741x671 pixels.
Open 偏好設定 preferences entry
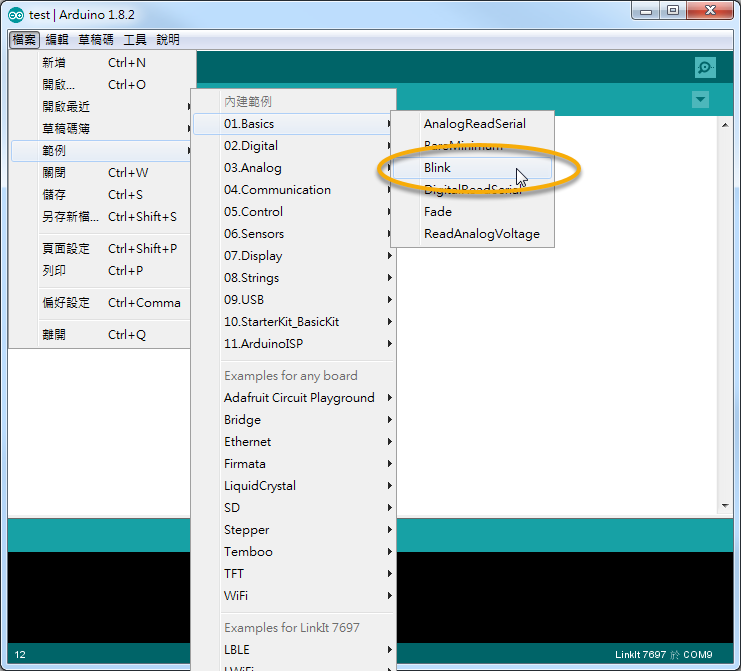[x=101, y=303]
